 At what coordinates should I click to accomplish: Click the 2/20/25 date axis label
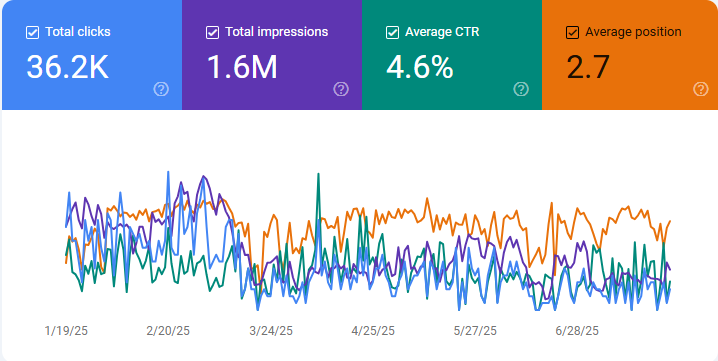168,331
